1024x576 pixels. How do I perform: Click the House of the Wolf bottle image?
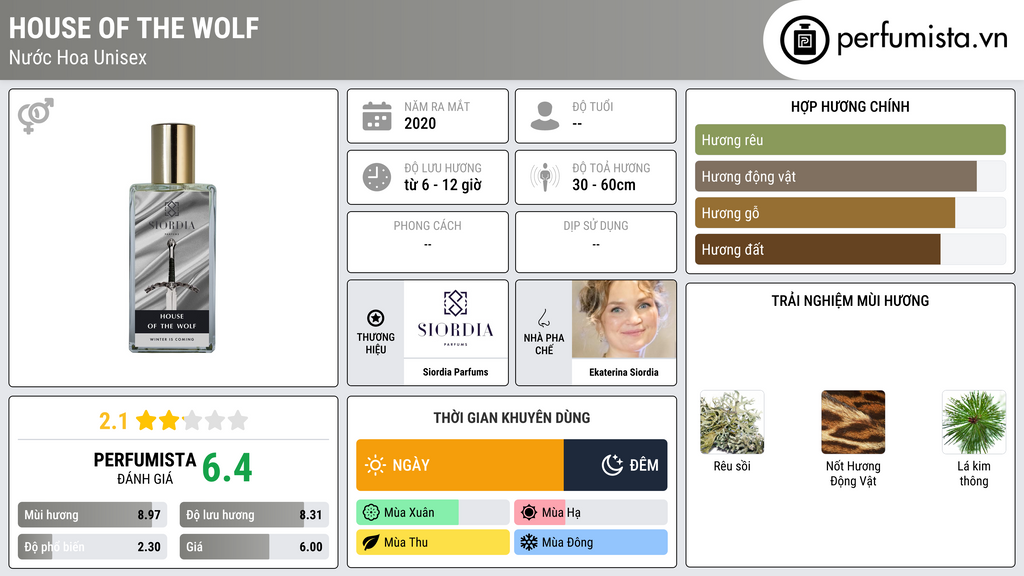pos(172,238)
